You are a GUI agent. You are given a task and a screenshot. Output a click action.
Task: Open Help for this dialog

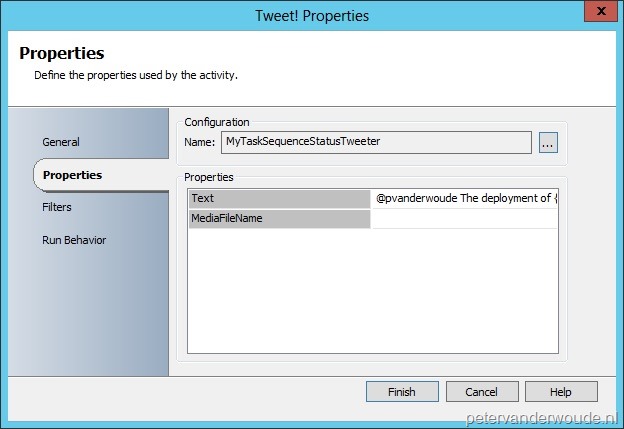(561, 392)
